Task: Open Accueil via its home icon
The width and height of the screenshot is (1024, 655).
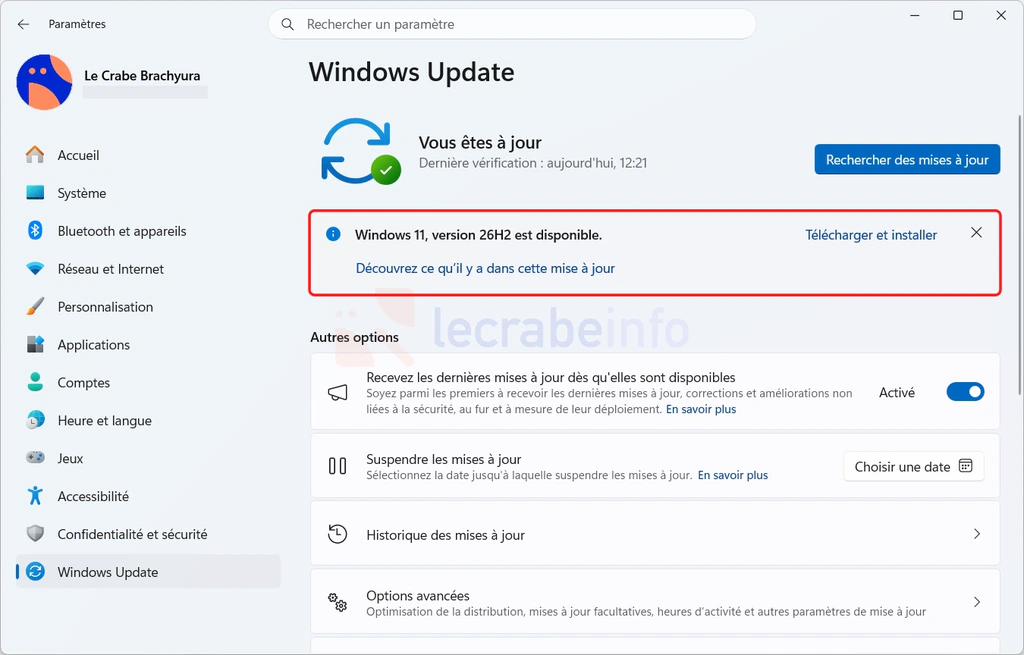Action: [35, 155]
